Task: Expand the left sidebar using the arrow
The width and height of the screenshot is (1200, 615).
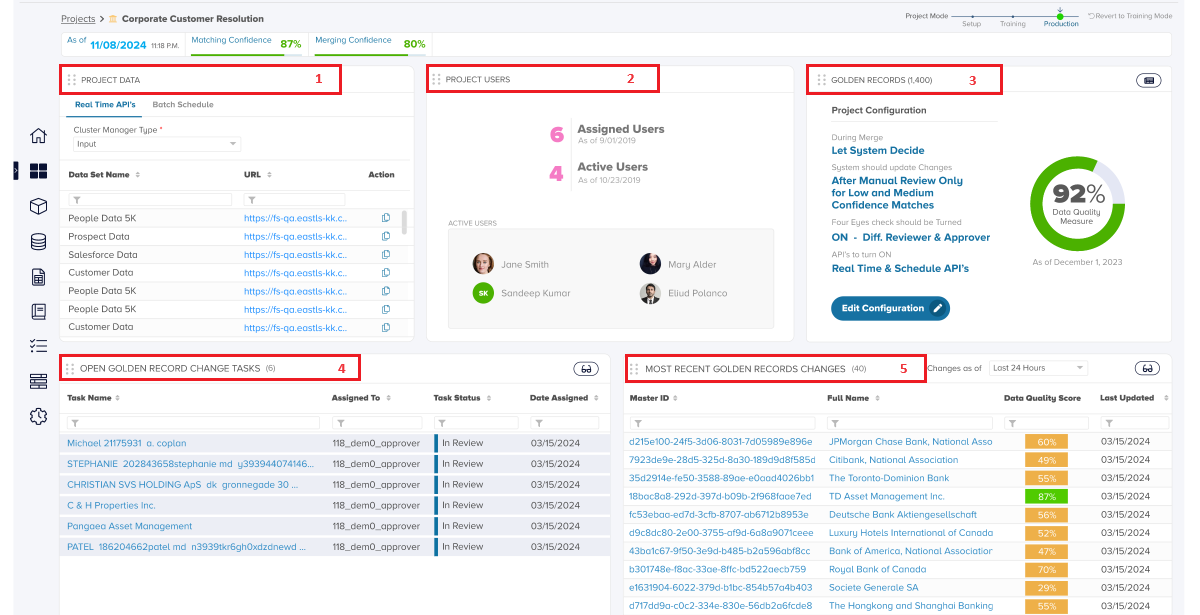Action: click(16, 171)
